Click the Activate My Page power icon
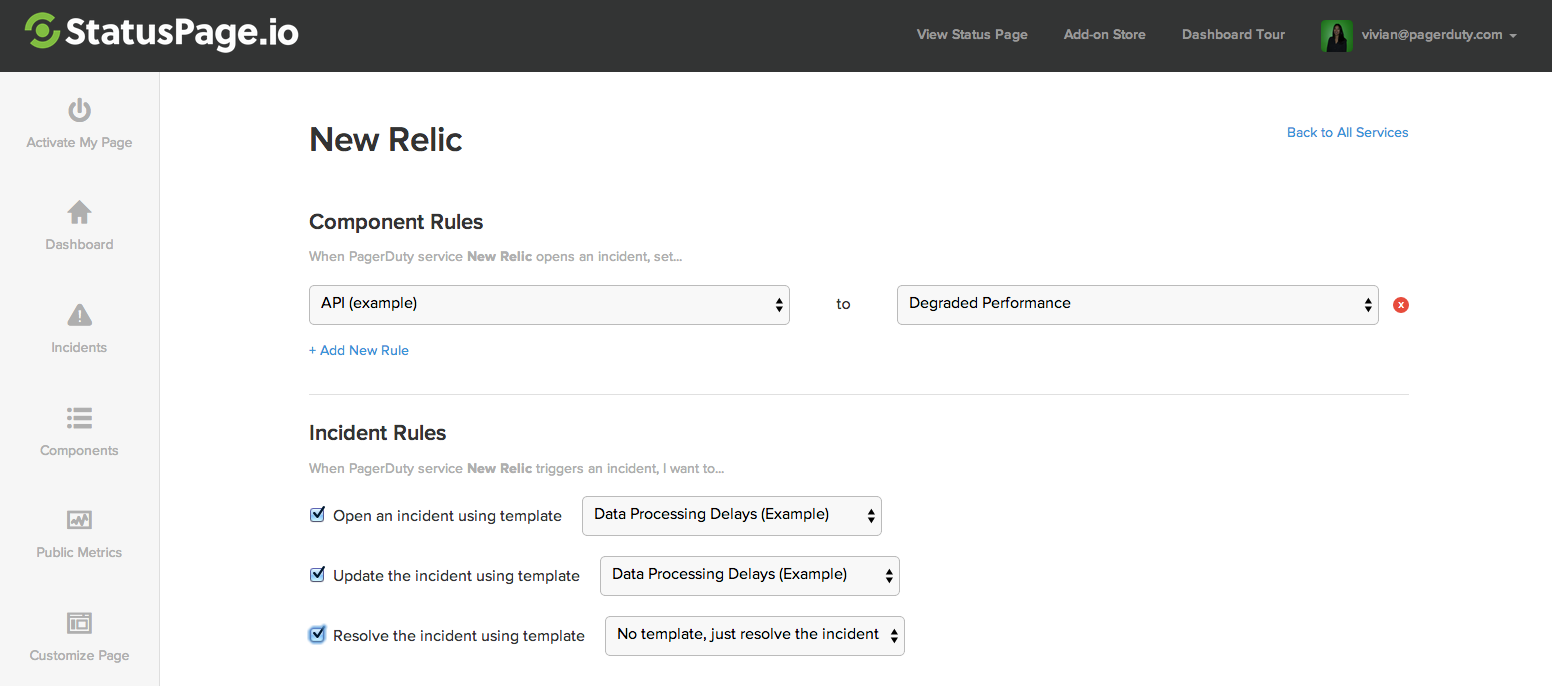 click(x=79, y=110)
